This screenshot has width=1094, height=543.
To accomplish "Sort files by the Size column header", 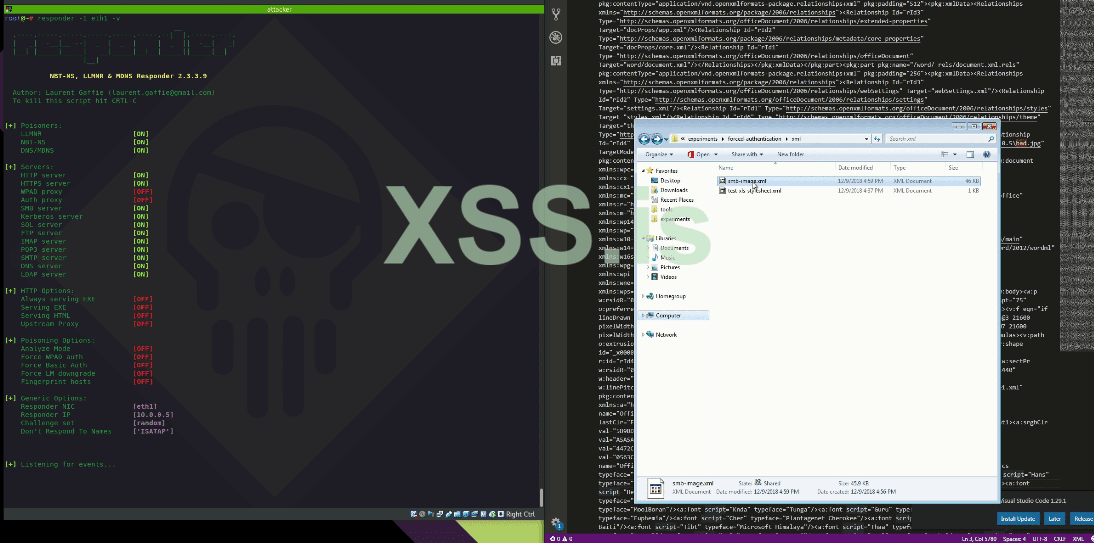I will click(964, 168).
